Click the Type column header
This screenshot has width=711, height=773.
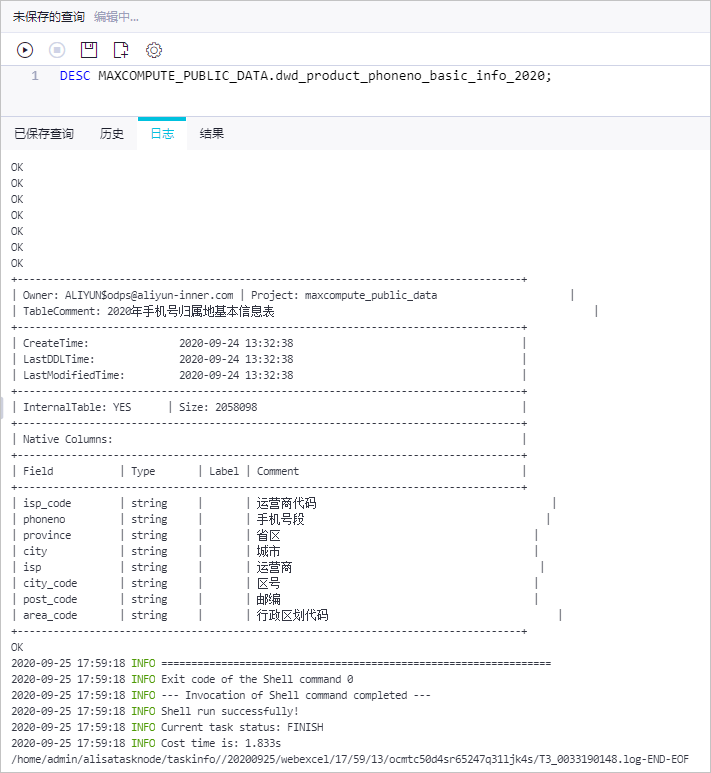pos(143,471)
